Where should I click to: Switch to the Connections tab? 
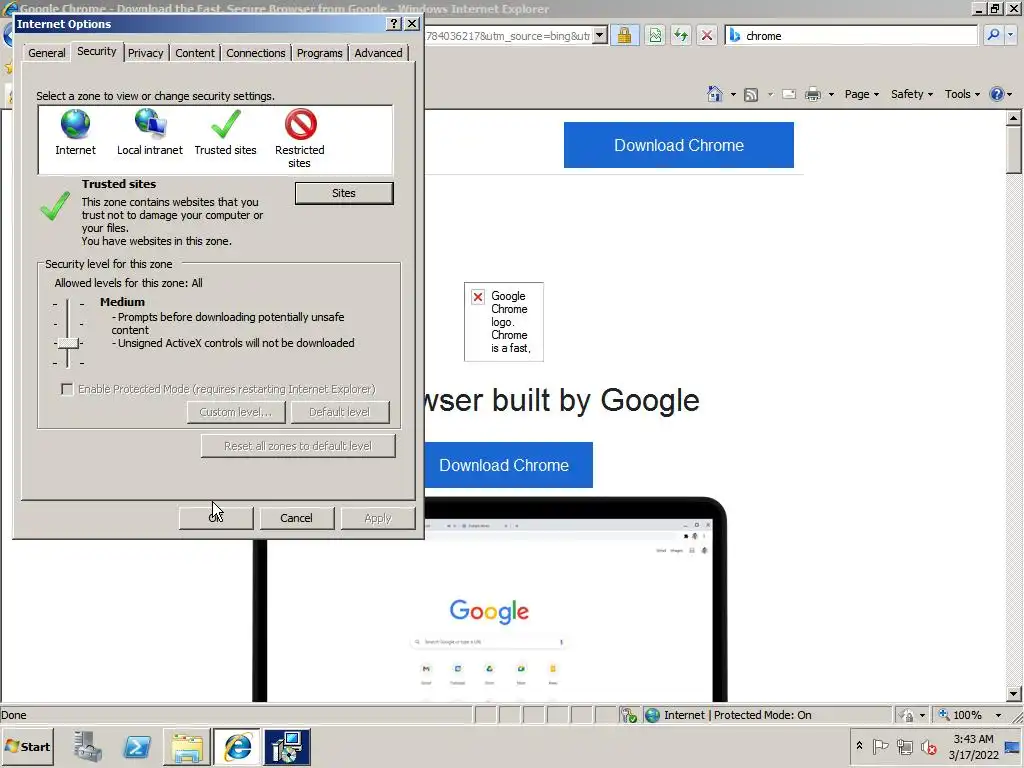point(255,53)
